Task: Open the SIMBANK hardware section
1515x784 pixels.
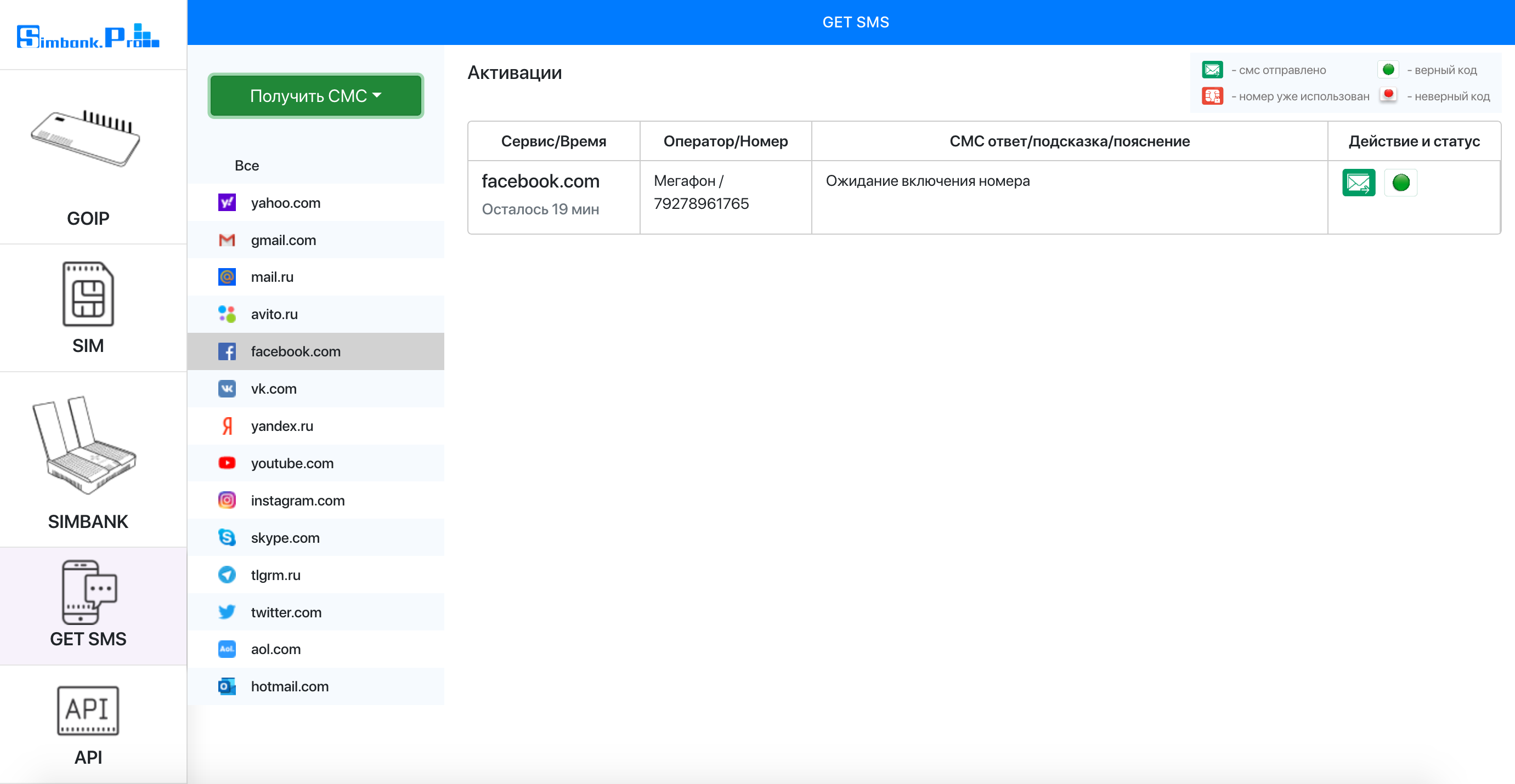Action: pyautogui.click(x=88, y=461)
